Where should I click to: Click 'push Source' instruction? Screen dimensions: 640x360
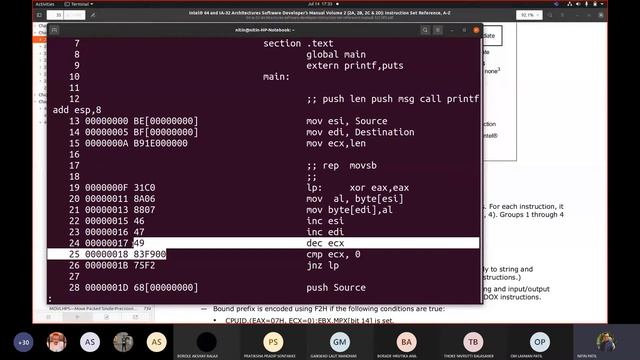pyautogui.click(x=336, y=287)
